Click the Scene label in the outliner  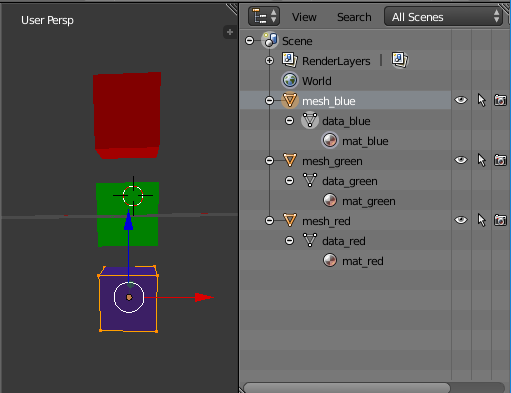tap(297, 41)
